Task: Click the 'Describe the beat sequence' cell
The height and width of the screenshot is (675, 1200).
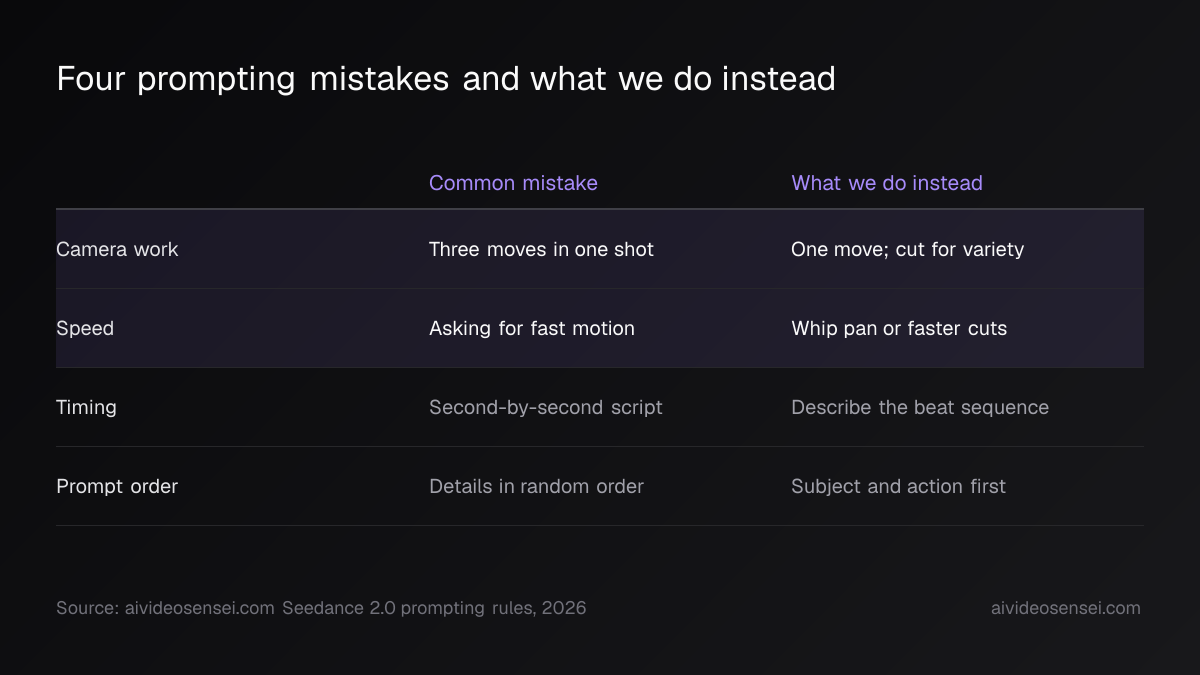Action: click(920, 407)
